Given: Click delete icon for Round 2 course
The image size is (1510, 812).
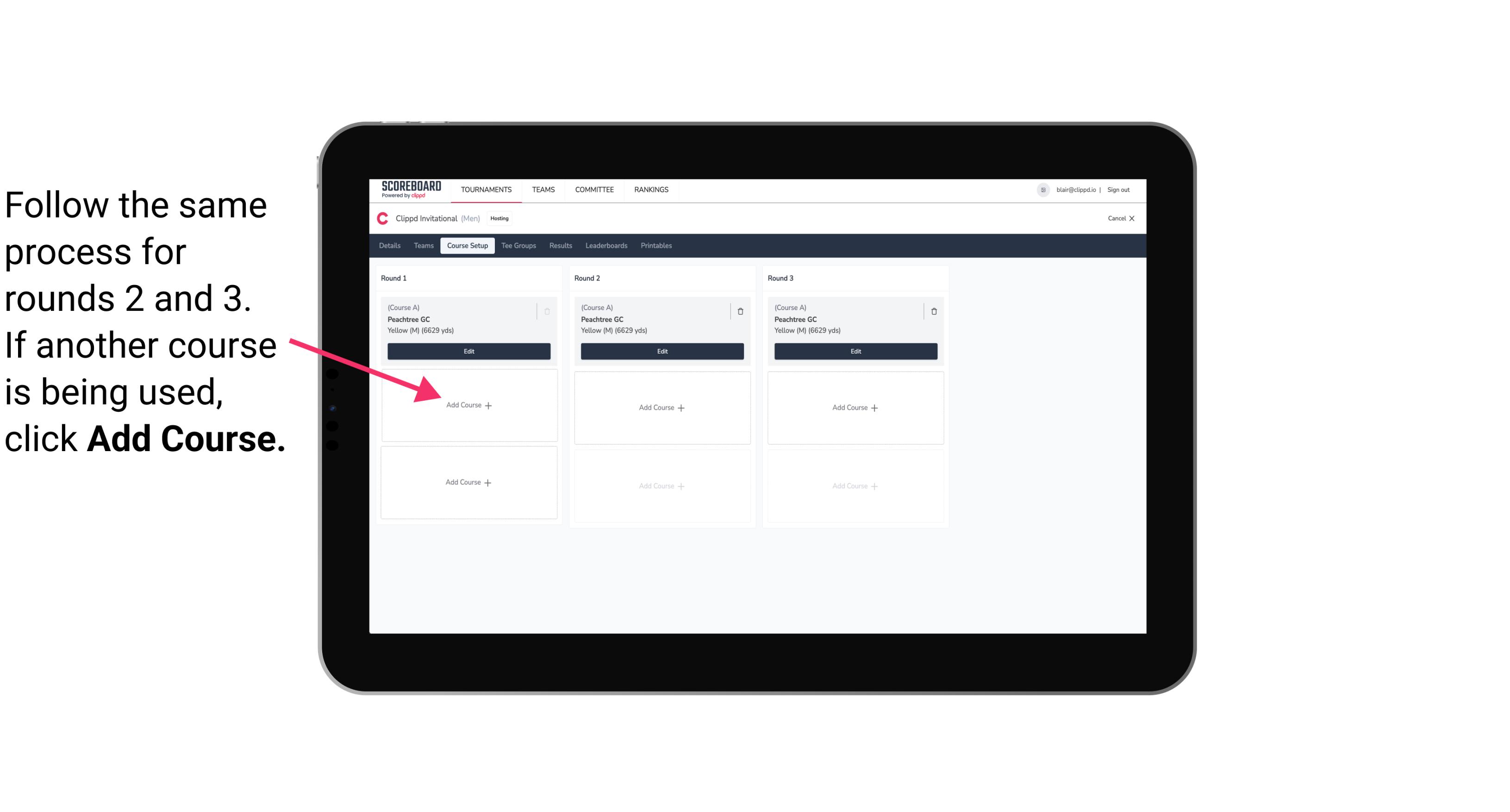Looking at the screenshot, I should pyautogui.click(x=740, y=311).
